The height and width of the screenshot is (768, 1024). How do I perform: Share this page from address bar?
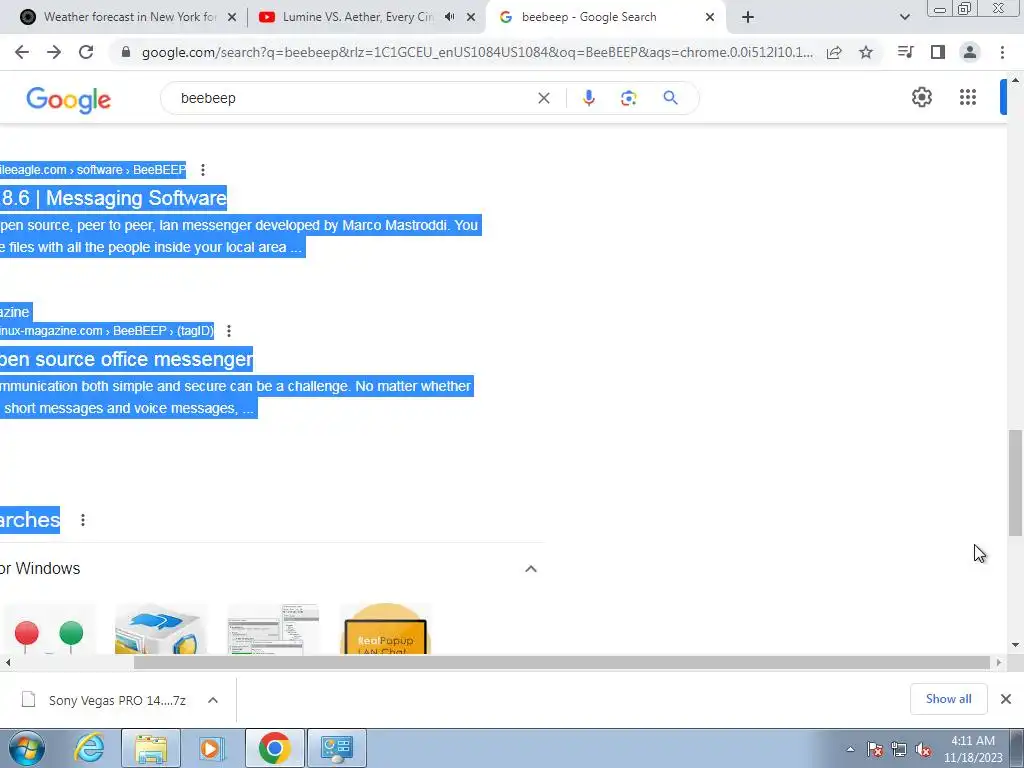tap(834, 52)
